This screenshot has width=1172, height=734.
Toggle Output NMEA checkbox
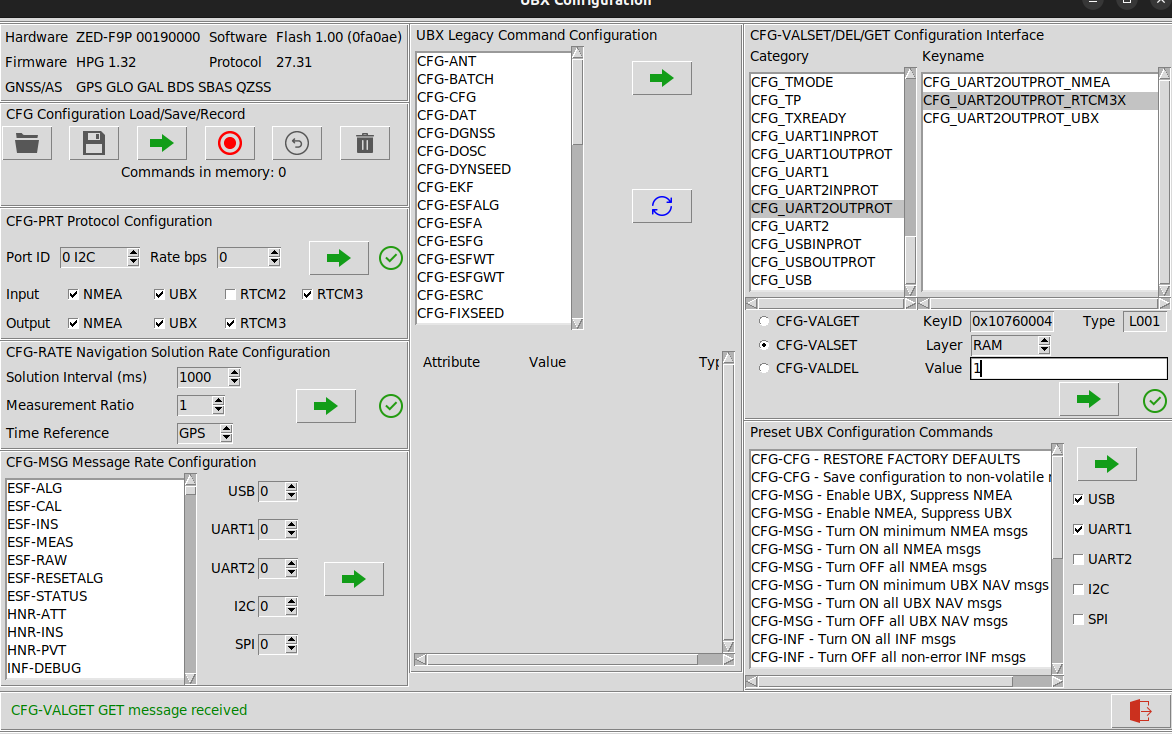click(73, 323)
